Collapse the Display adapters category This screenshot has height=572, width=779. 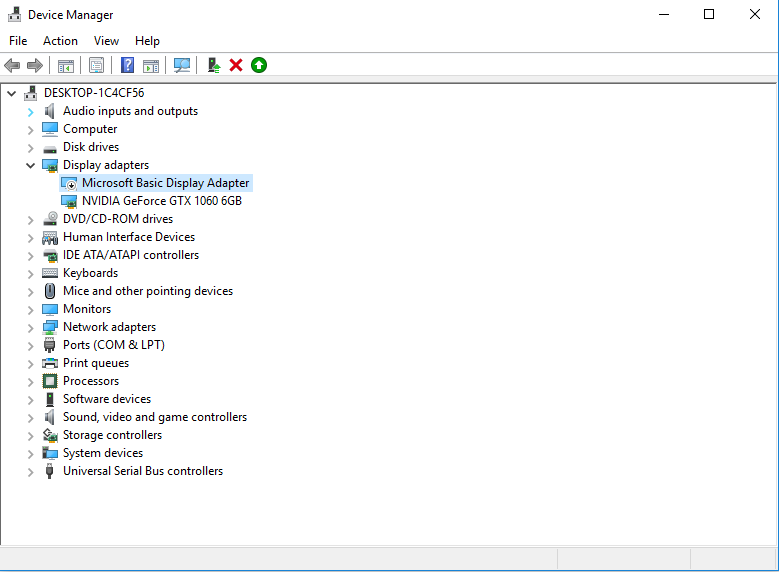(30, 165)
